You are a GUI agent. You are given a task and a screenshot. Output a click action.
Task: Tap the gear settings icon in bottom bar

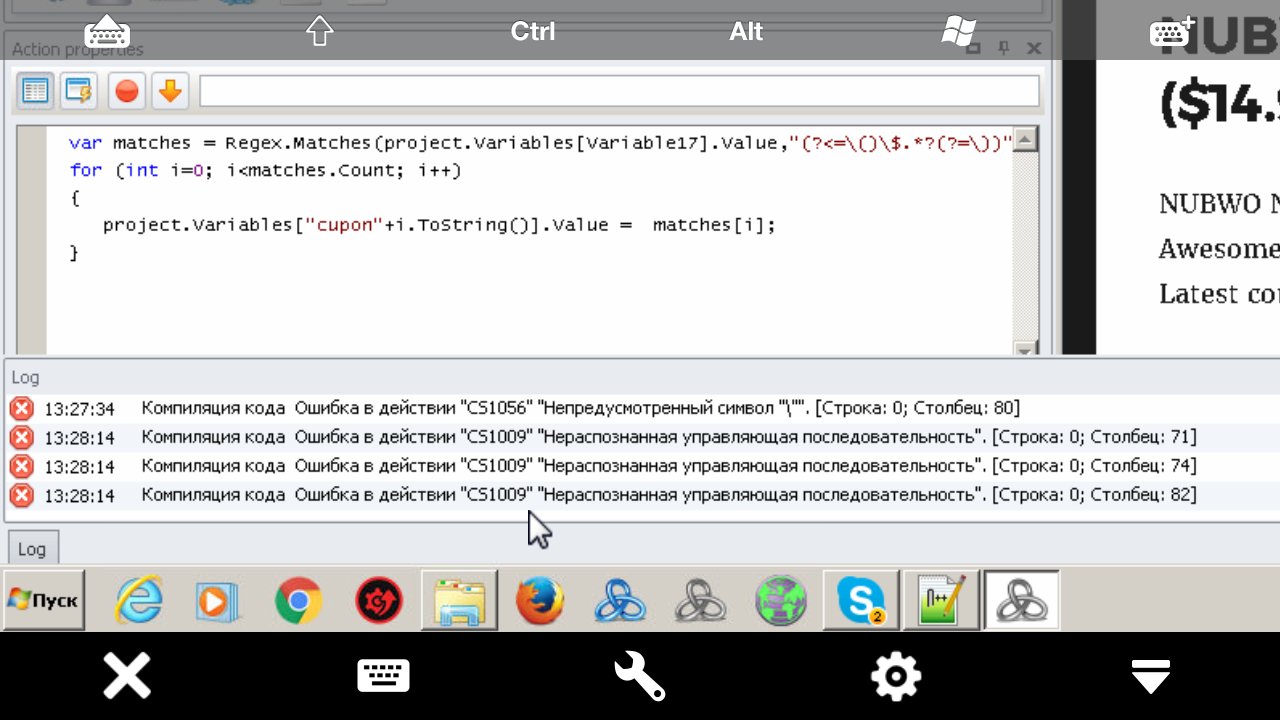coord(896,676)
